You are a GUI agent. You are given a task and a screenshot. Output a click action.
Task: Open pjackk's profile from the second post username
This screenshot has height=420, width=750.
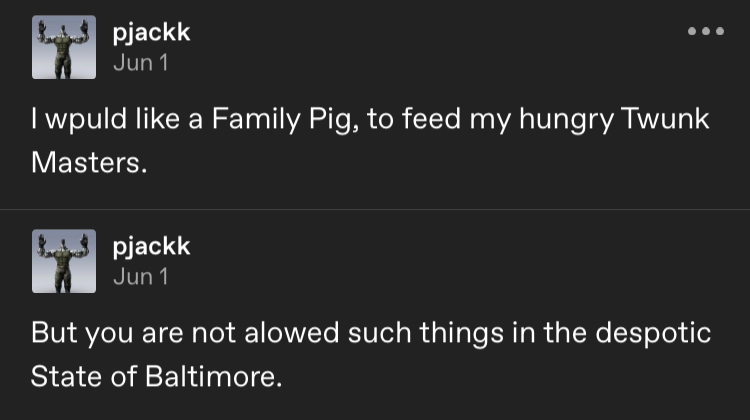151,246
